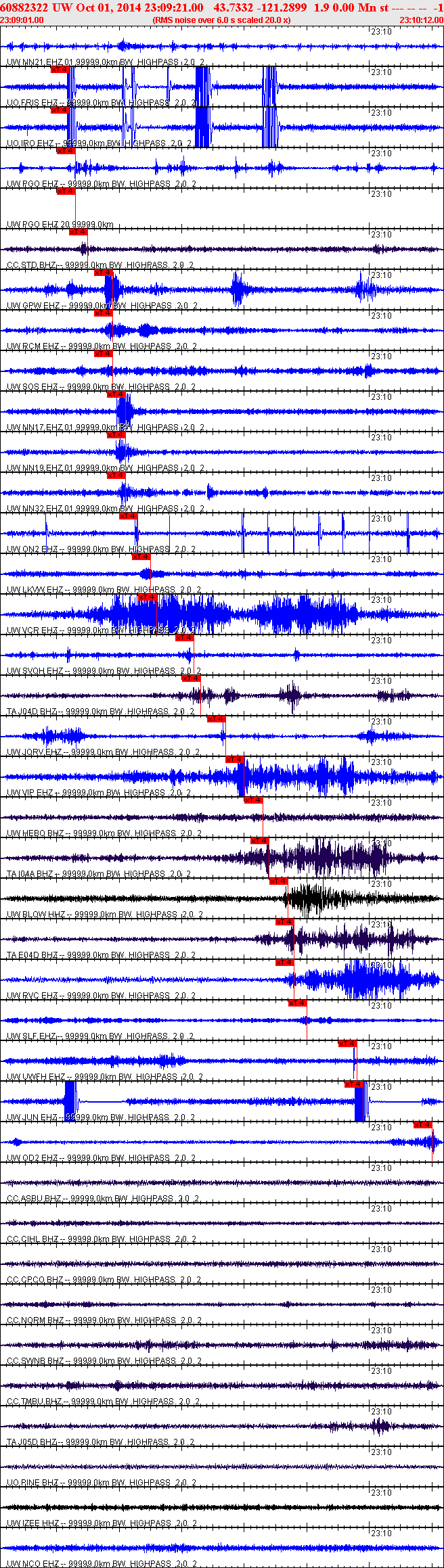Image resolution: width=444 pixels, height=1568 pixels.
Task: Click red pick marker on UW BLOW trace
Action: pyautogui.click(x=278, y=881)
